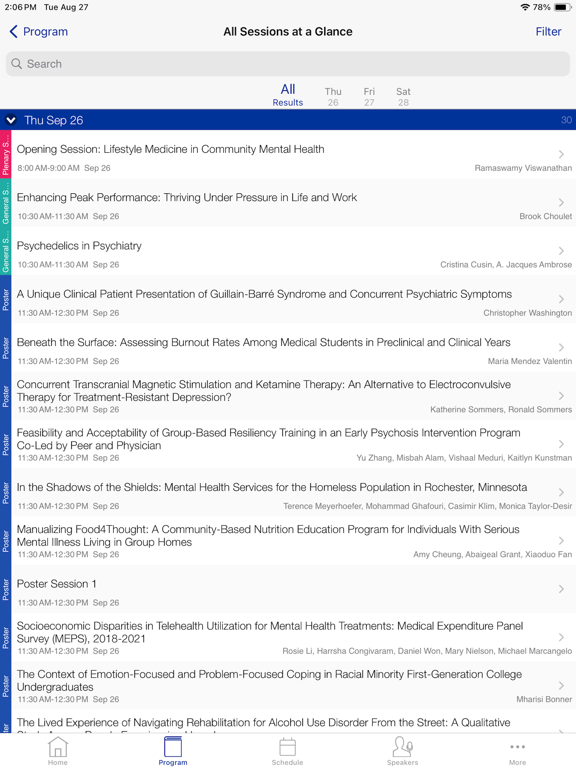
Task: Tap speaker name Mharisi Bonner
Action: [544, 699]
